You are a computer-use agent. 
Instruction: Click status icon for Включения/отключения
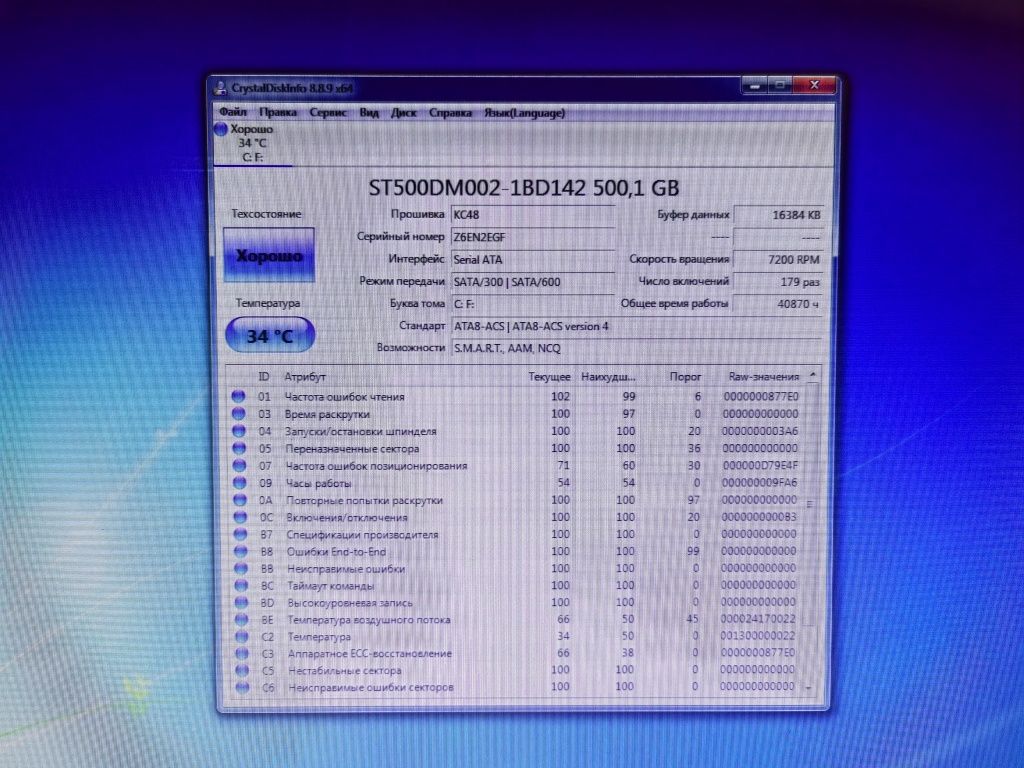tap(240, 517)
